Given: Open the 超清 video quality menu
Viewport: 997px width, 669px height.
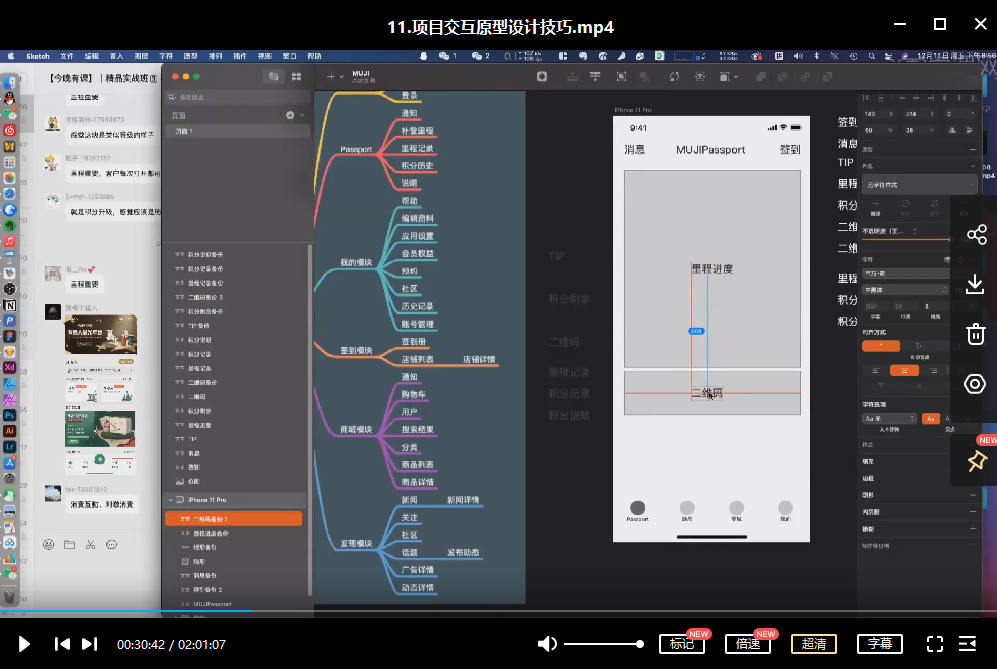Looking at the screenshot, I should click(x=813, y=644).
